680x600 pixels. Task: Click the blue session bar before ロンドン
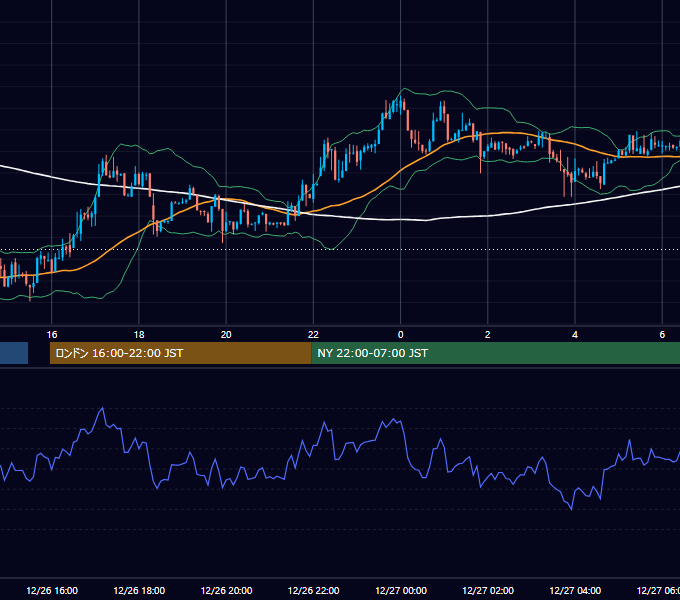click(14, 353)
